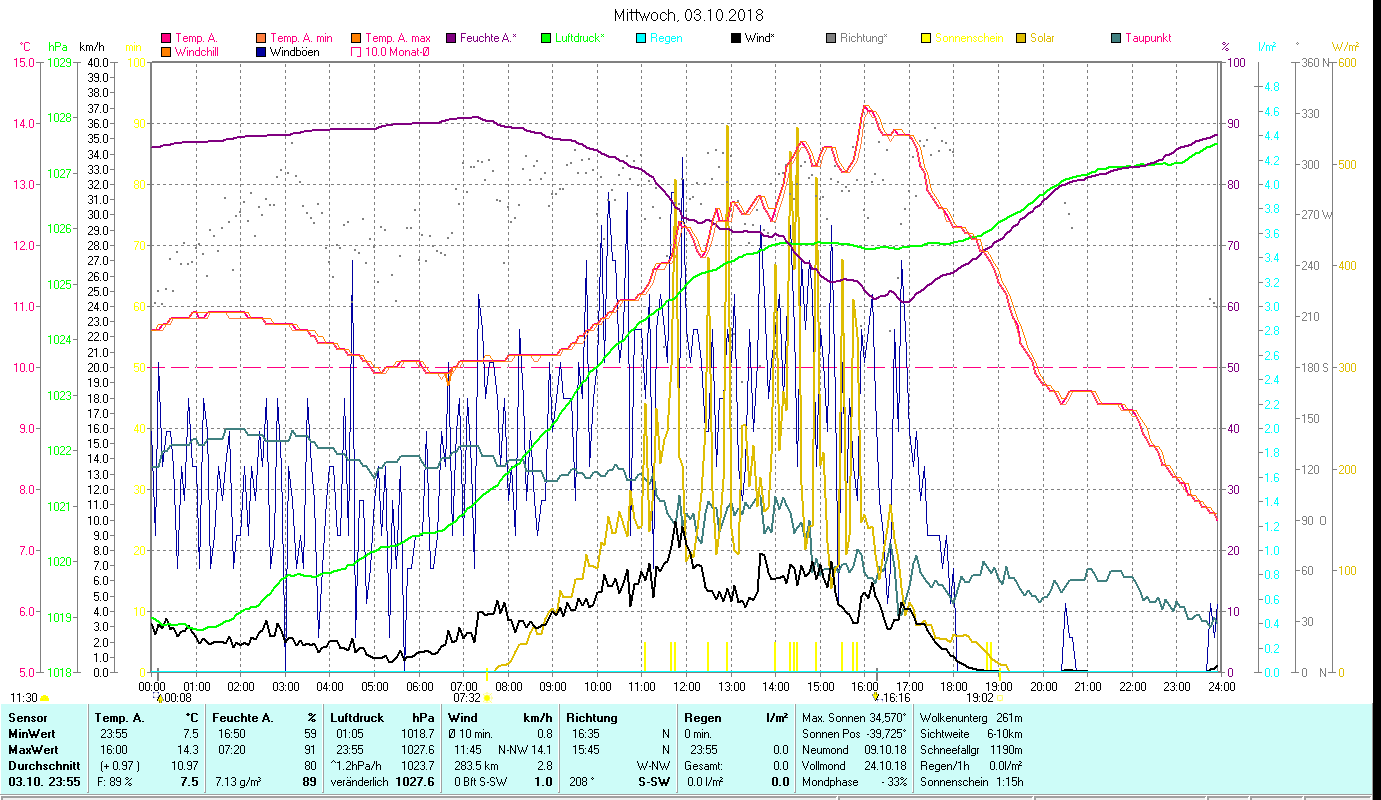Click the teal Taupunkt legend square
Screen dimensions: 1381x800
(x=1116, y=38)
